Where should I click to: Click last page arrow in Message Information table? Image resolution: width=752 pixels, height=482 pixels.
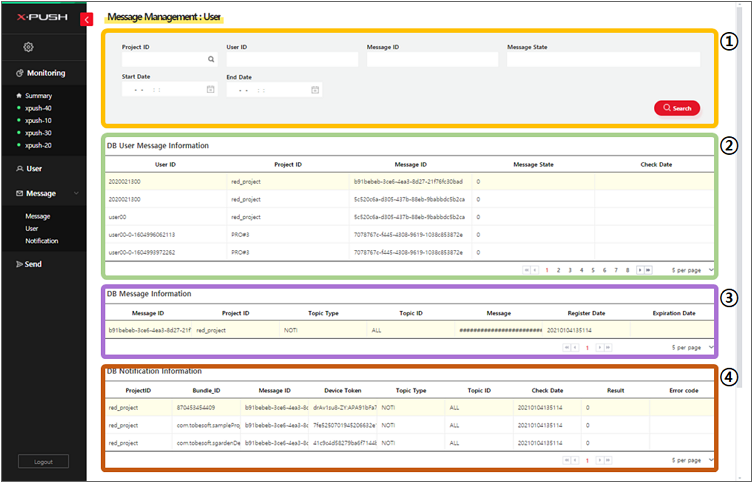[608, 347]
